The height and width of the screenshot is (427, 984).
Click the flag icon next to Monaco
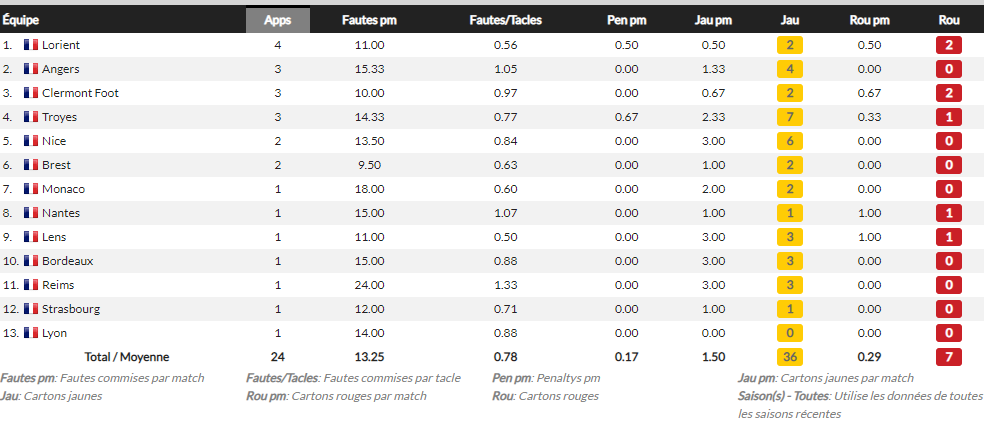pyautogui.click(x=31, y=189)
